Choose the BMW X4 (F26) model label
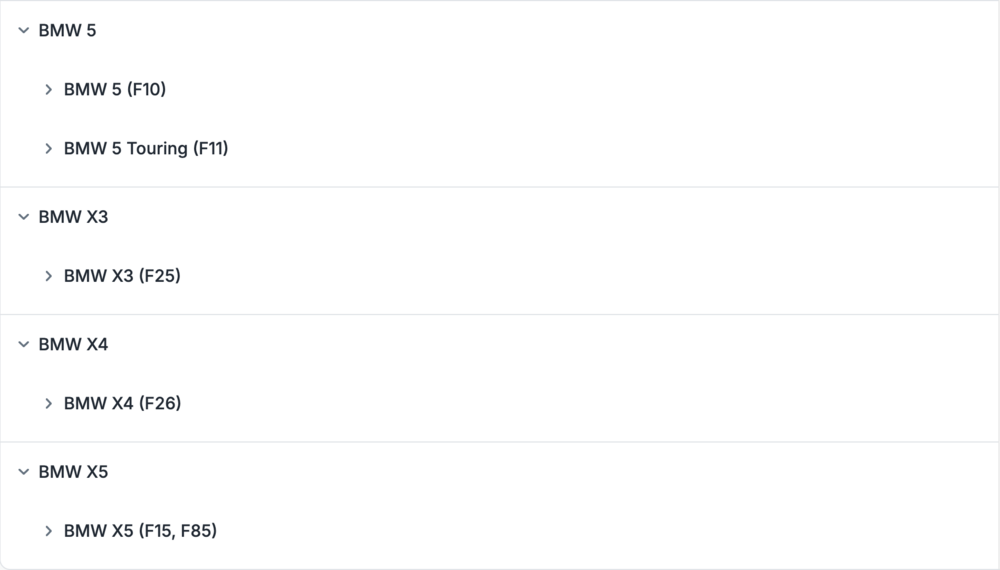1000x570 pixels. pos(122,404)
